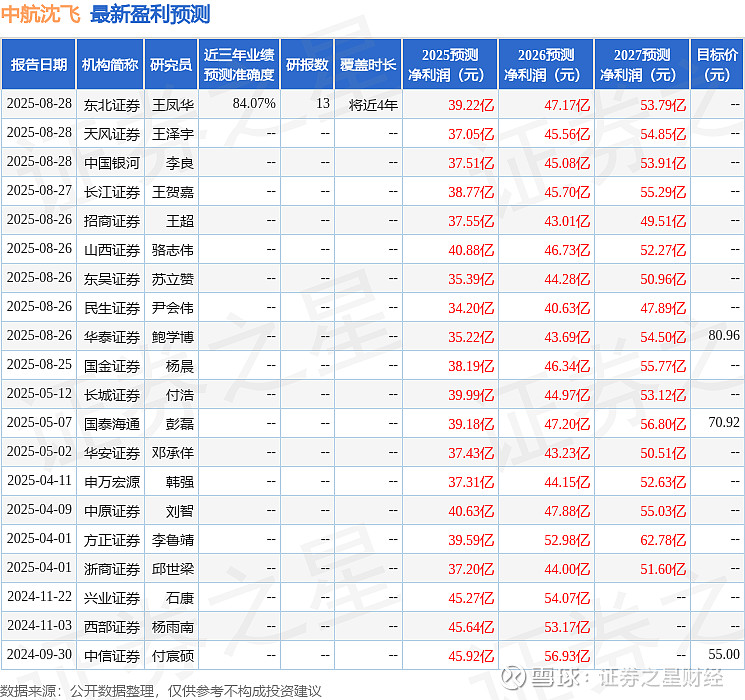Select the 2027预测净利润 column header

click(641, 65)
